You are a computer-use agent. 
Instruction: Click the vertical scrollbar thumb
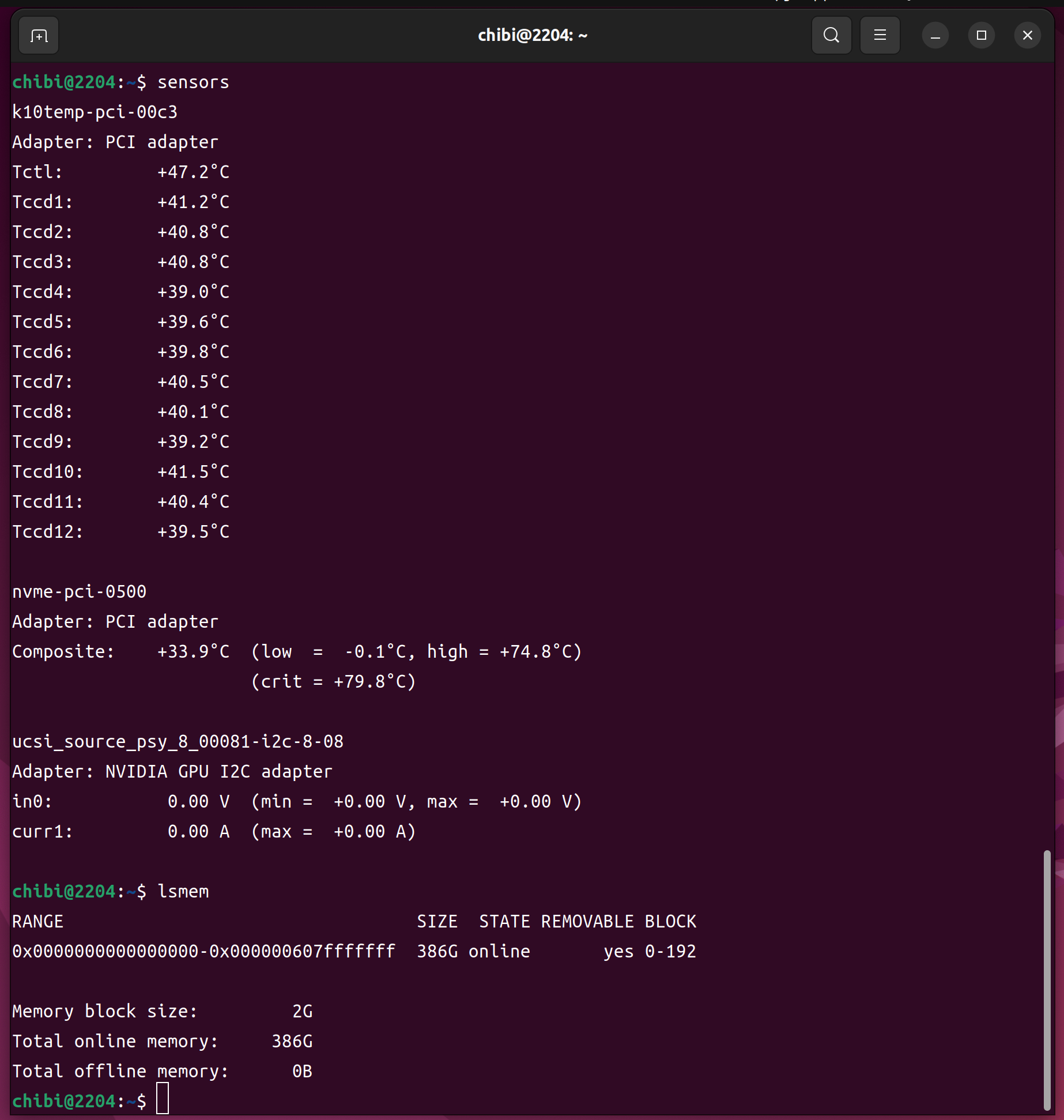coord(1047,980)
